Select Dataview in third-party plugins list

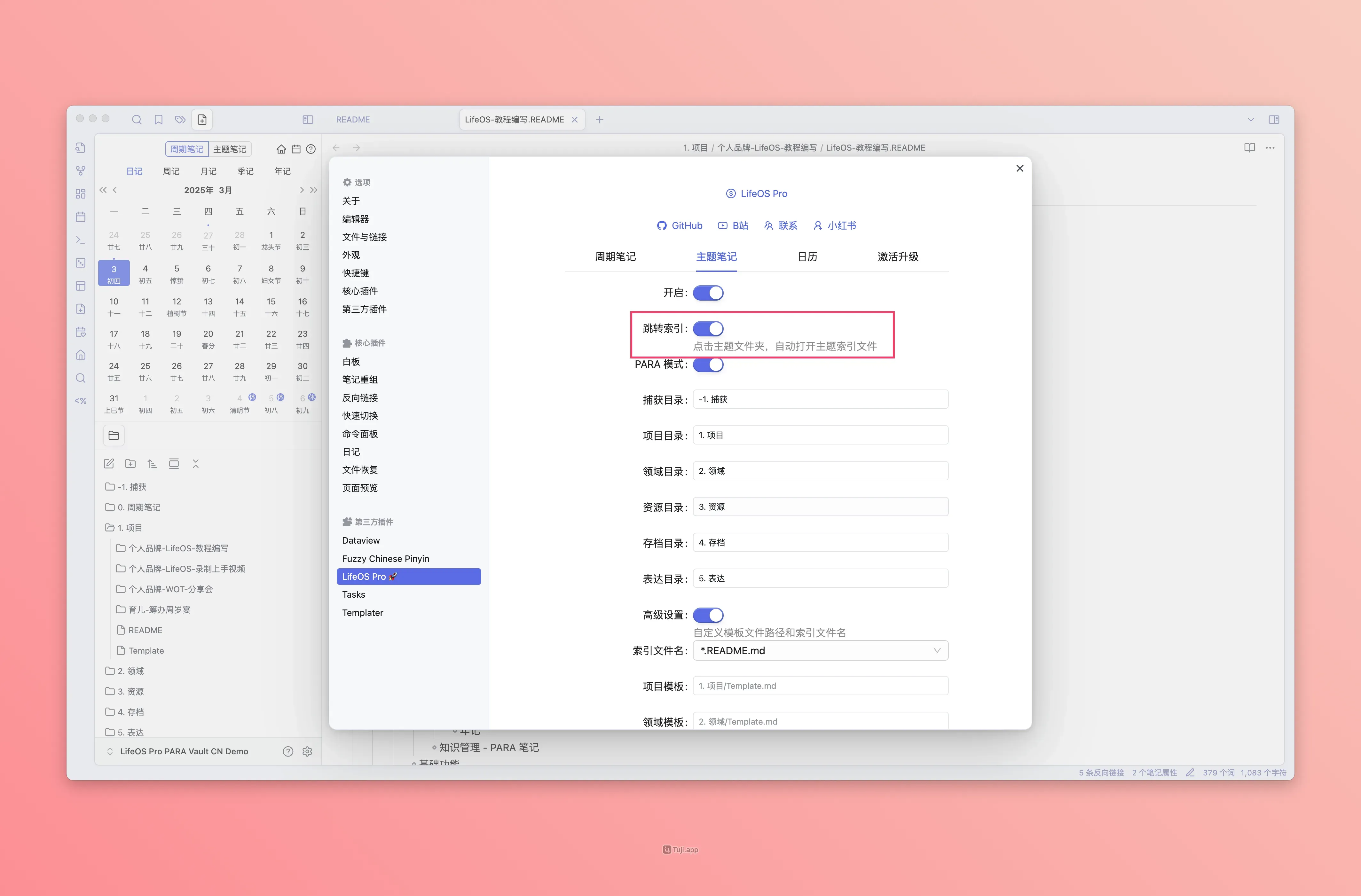coord(361,540)
